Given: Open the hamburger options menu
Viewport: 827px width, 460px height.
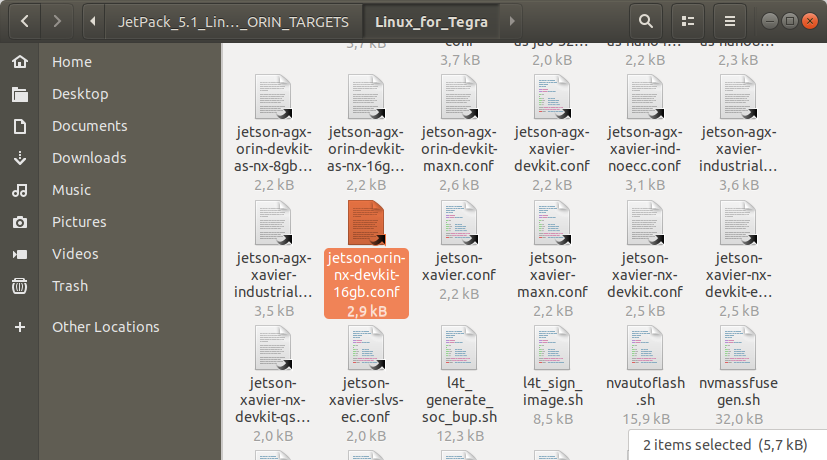Looking at the screenshot, I should (x=730, y=21).
